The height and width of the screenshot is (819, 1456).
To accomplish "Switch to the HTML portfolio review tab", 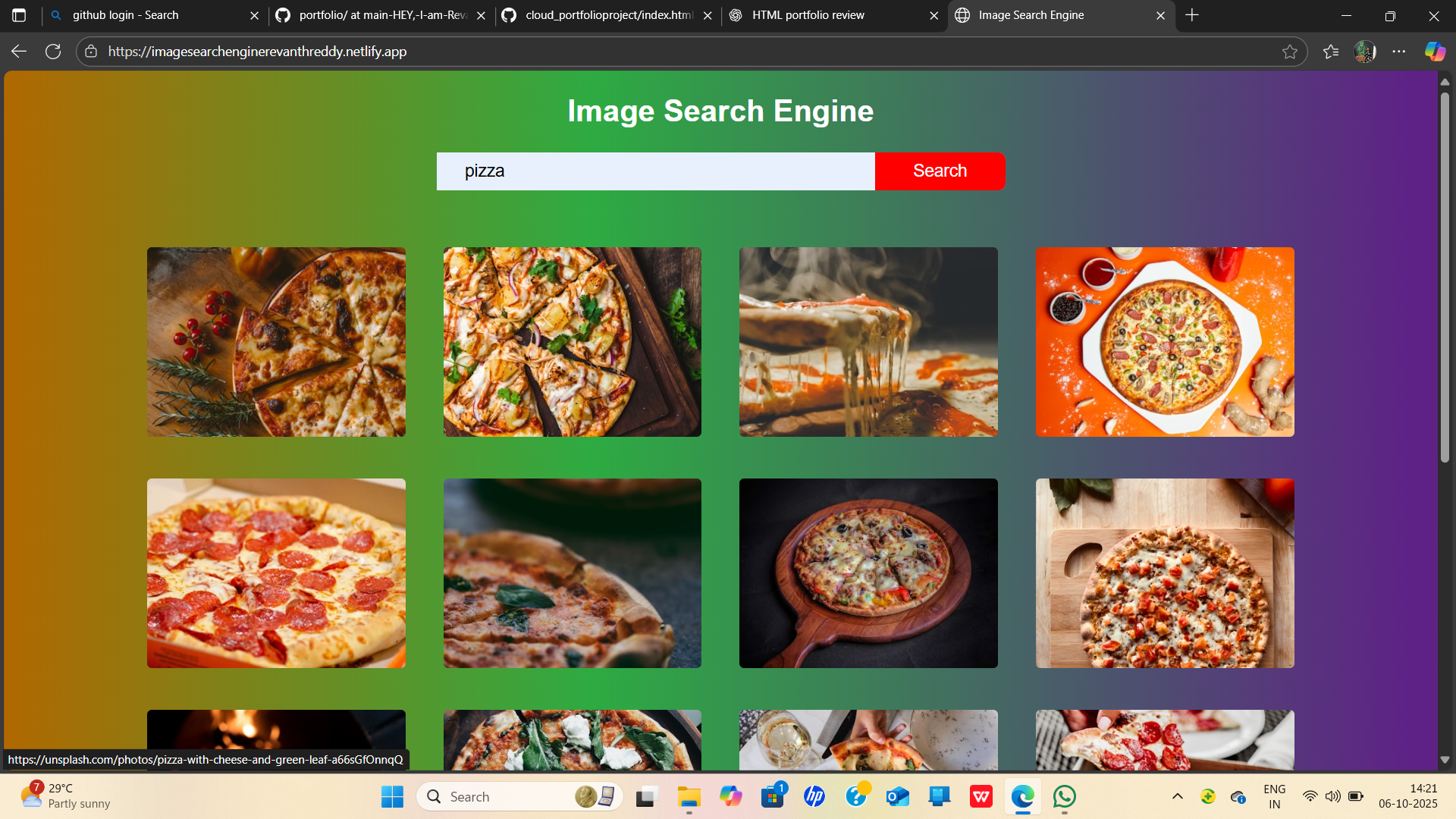I will 808,15.
